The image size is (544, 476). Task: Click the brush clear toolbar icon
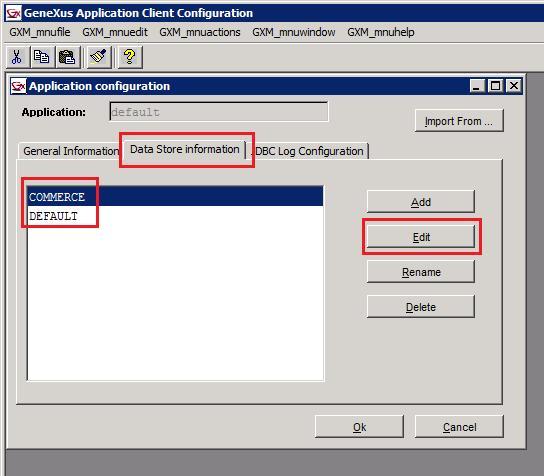pyautogui.click(x=98, y=57)
